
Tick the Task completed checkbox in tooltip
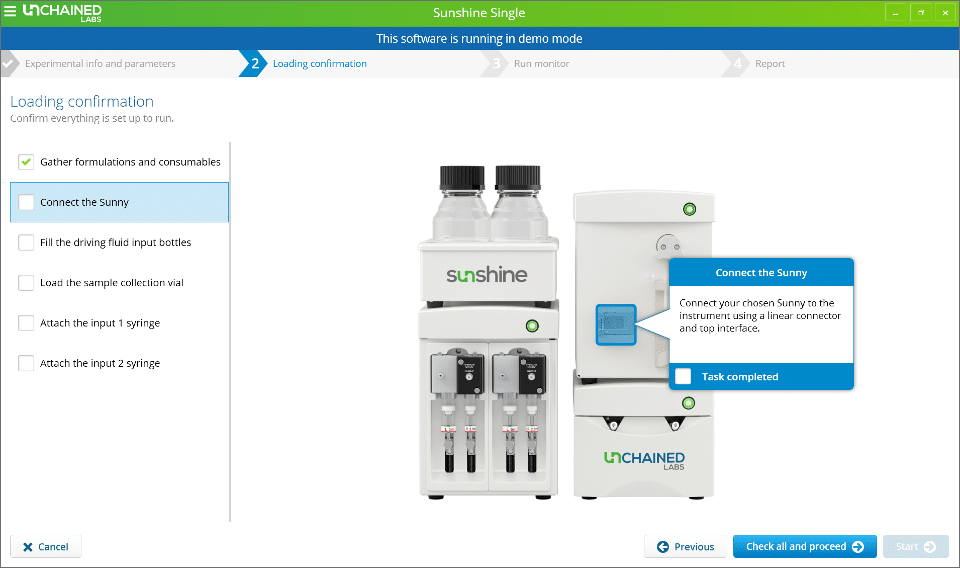683,377
